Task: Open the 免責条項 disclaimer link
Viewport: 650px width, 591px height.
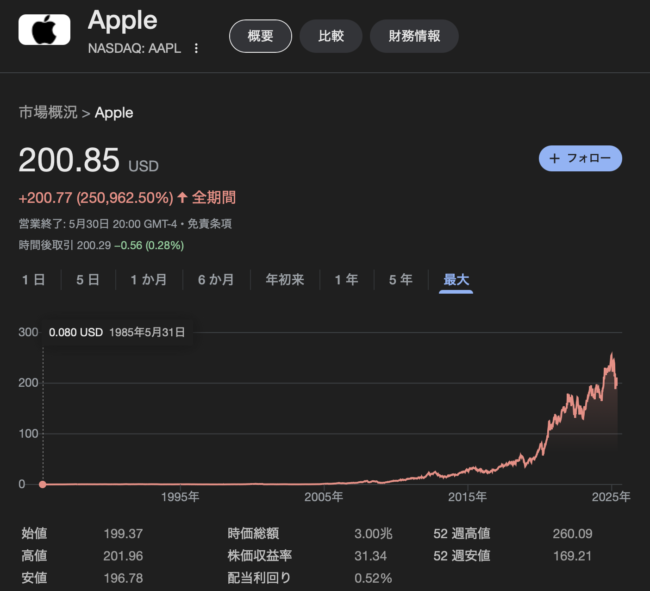Action: (209, 224)
